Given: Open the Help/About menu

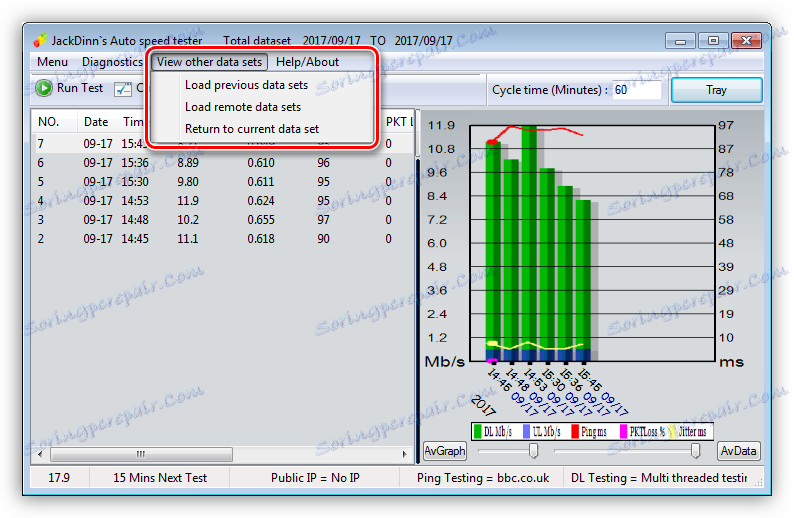Looking at the screenshot, I should pyautogui.click(x=307, y=62).
